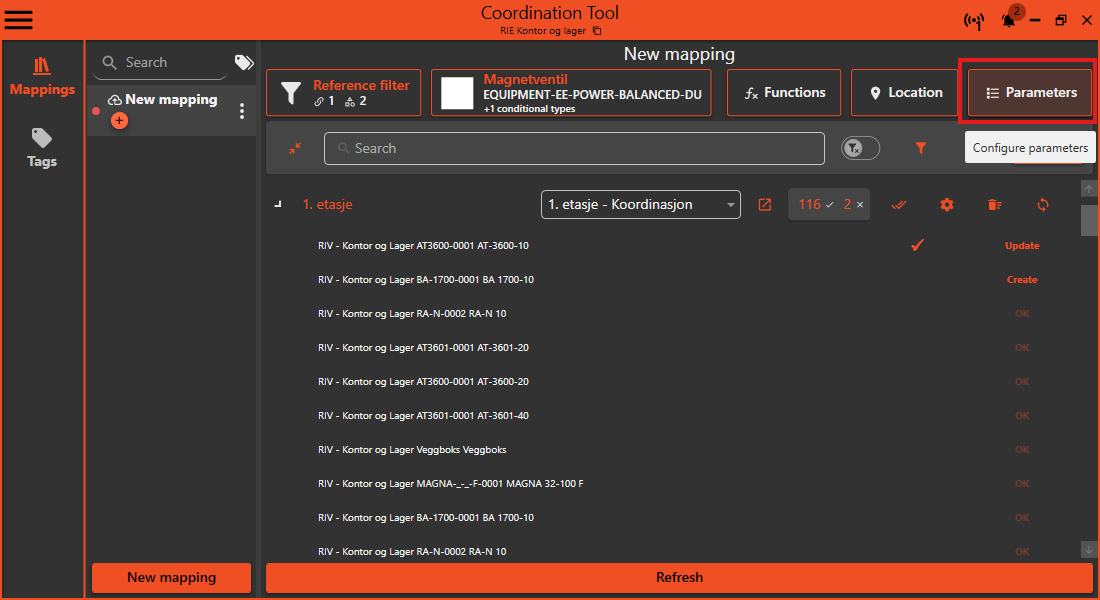
Task: Select Tags in the left sidebar
Action: (x=41, y=148)
